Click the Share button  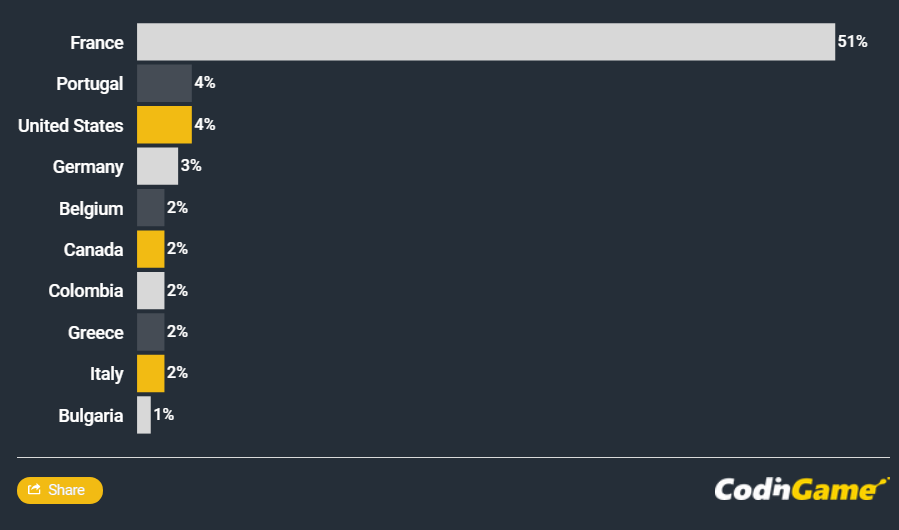(60, 490)
